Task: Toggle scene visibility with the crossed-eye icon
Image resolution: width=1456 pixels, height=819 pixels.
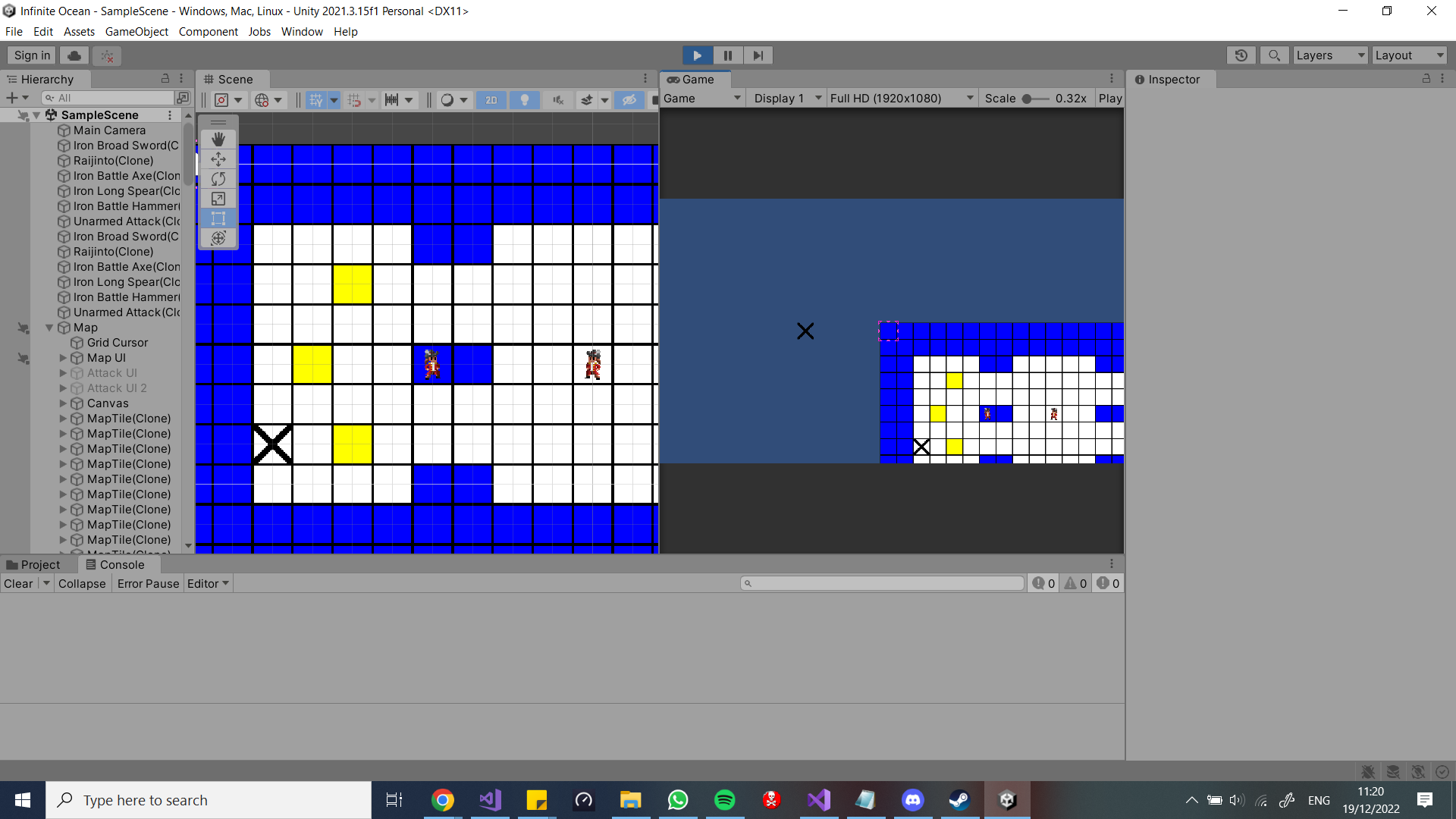Action: click(x=629, y=99)
